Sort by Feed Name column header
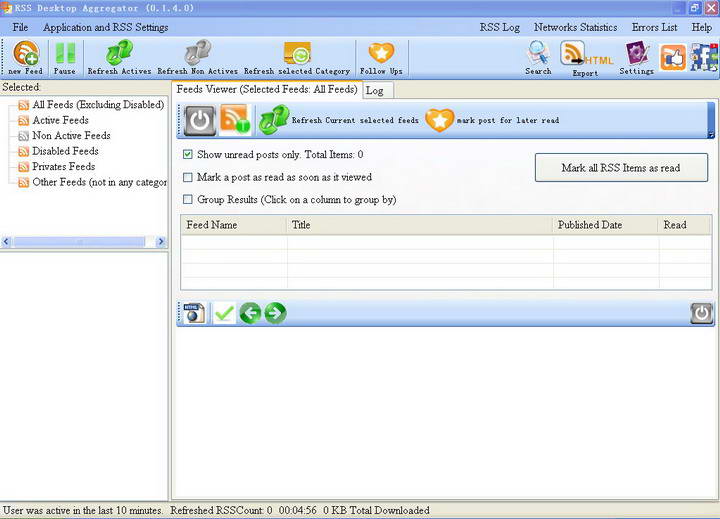This screenshot has width=720, height=519. [234, 225]
